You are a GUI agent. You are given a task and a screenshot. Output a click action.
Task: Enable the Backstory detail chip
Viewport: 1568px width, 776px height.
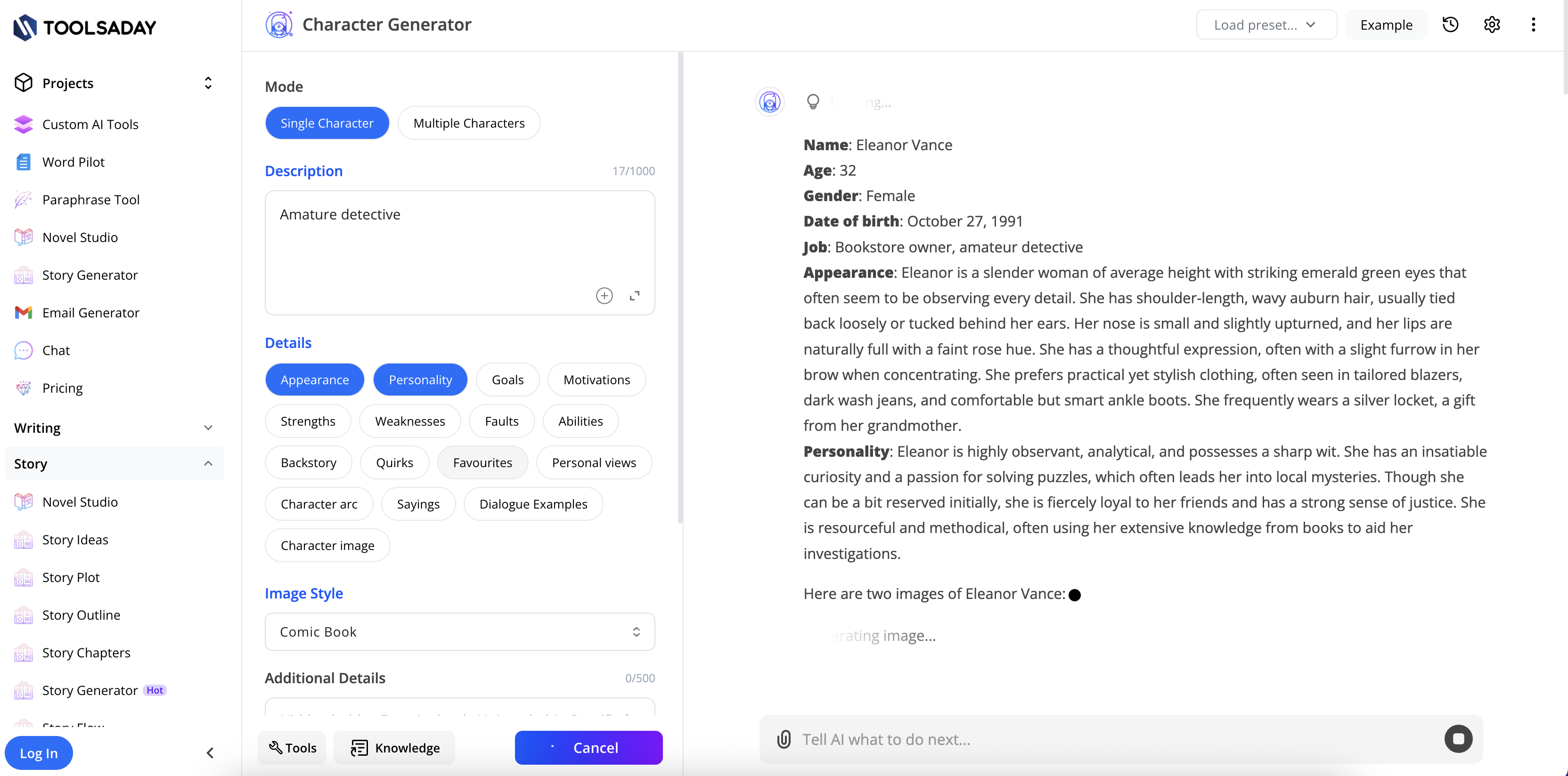308,463
